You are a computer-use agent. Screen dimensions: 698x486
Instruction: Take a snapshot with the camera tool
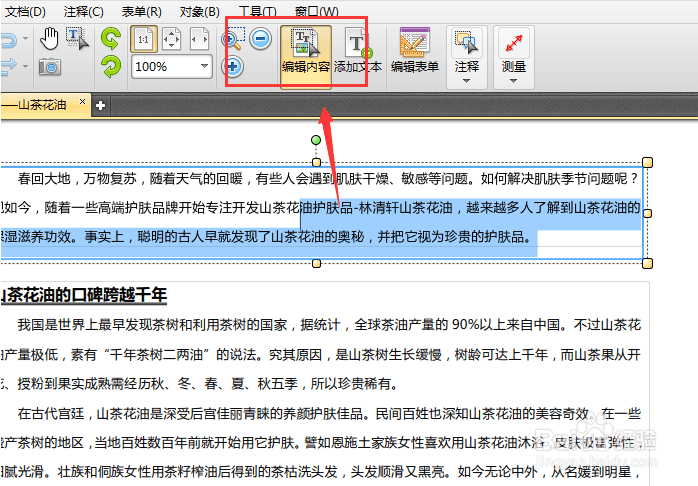49,67
